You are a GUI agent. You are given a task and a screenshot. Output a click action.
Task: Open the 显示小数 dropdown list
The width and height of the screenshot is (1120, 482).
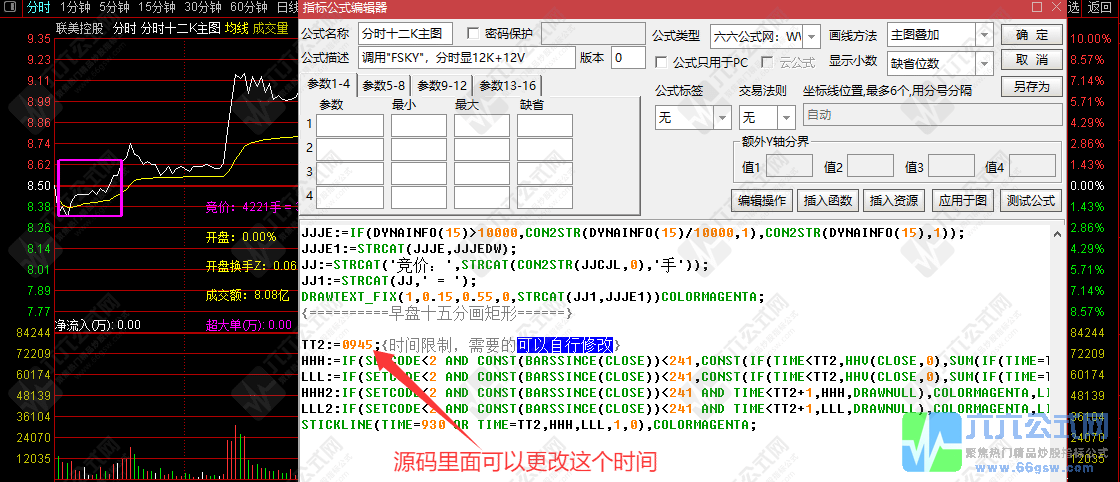[984, 62]
